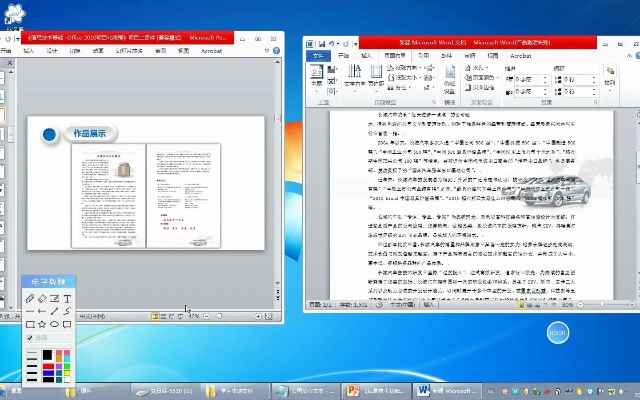Open the 设计 tab in PowerPoint
The height and width of the screenshot is (400, 640).
pyautogui.click(x=53, y=48)
